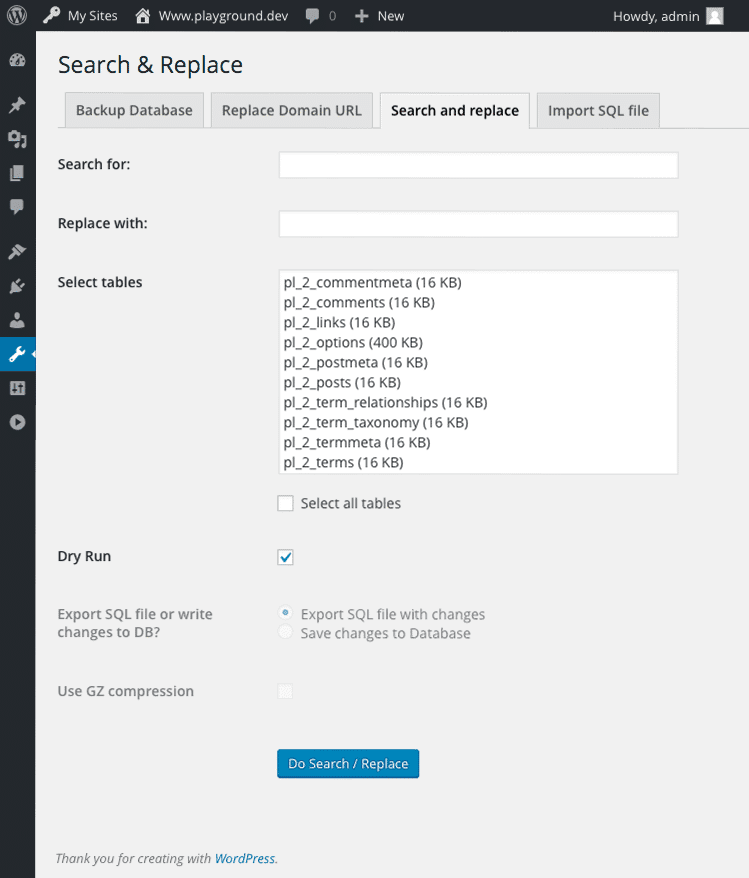Screen dimensions: 749x878
Task: Open the Media library icon in sidebar
Action: point(17,138)
